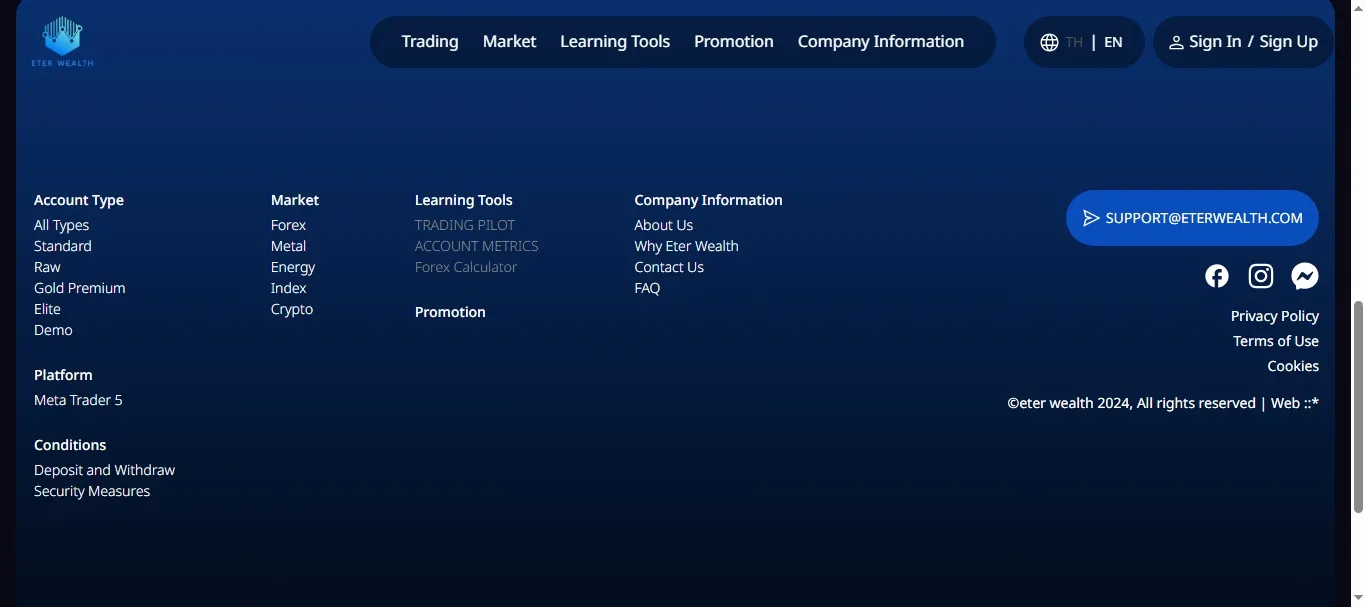
Task: Click the footer Promotion heading
Action: (450, 312)
